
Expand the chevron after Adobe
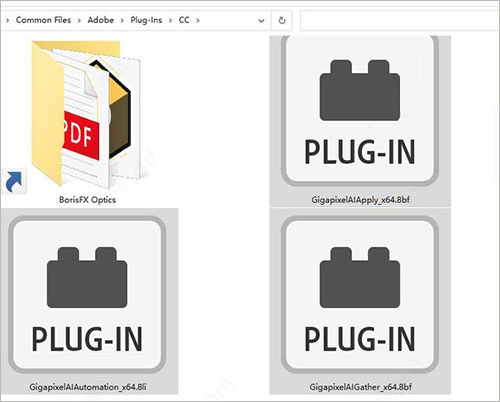pyautogui.click(x=122, y=21)
